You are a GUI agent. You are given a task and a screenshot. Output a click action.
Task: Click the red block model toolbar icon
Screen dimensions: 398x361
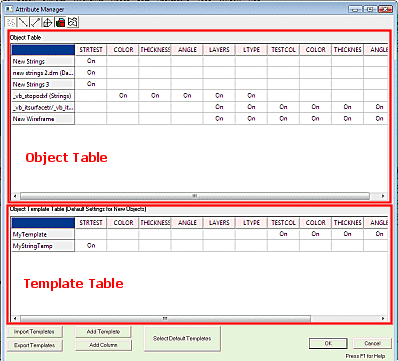point(60,22)
